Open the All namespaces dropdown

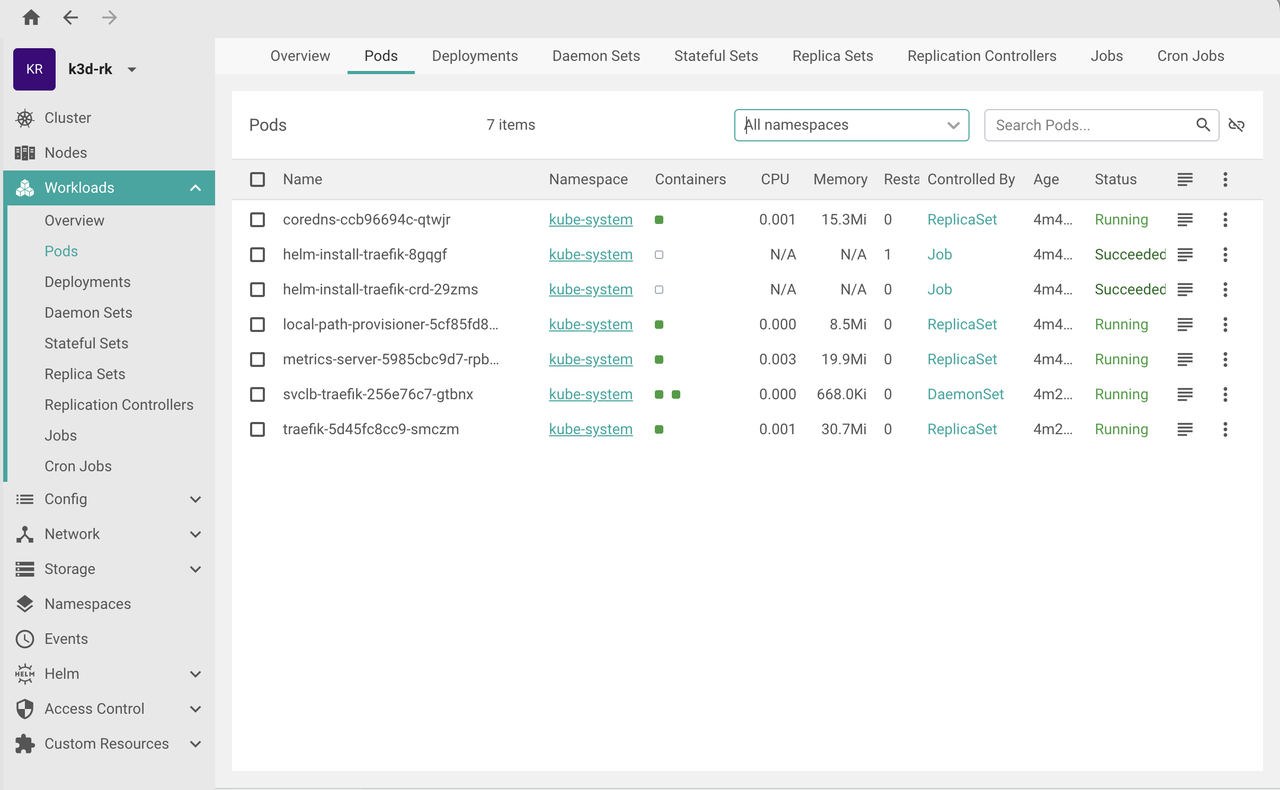851,125
